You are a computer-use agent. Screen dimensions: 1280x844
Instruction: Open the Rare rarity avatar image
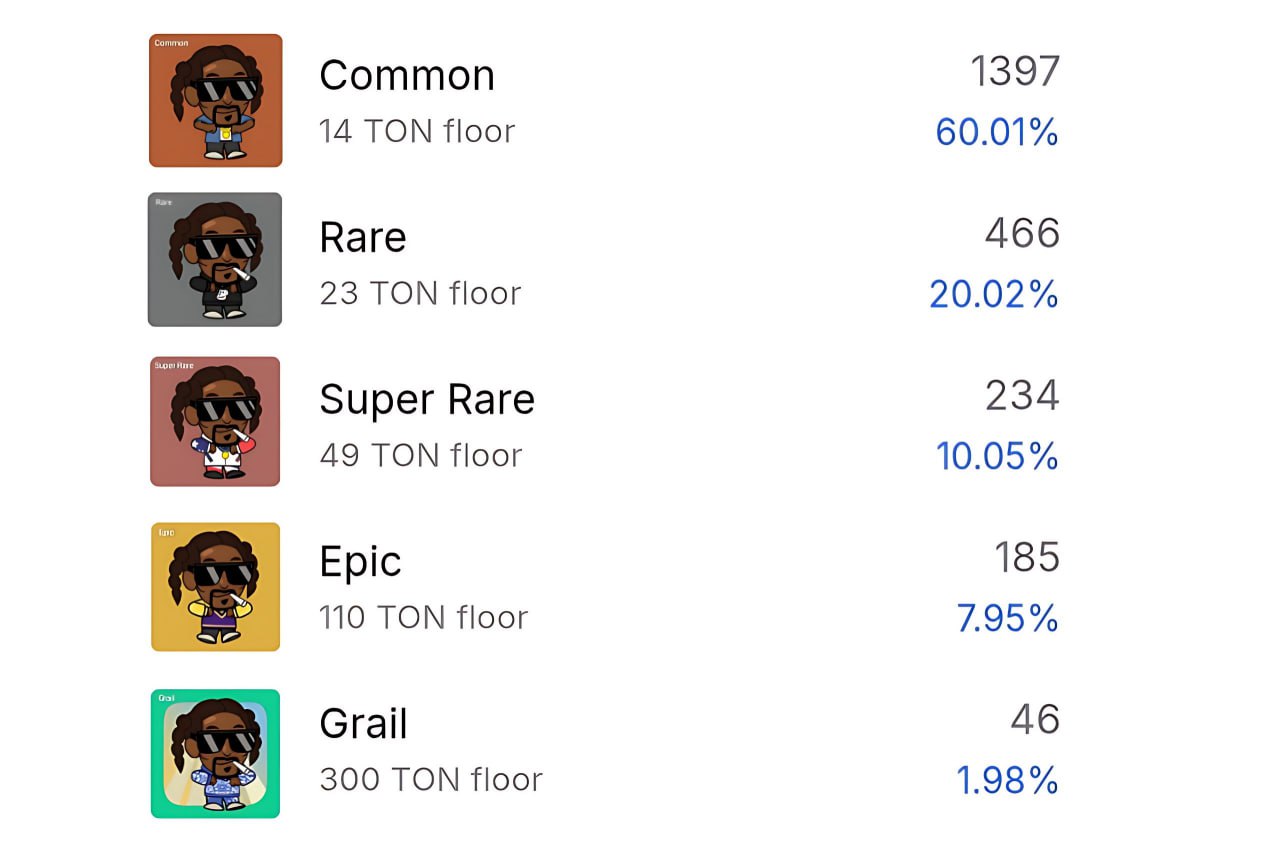tap(215, 260)
